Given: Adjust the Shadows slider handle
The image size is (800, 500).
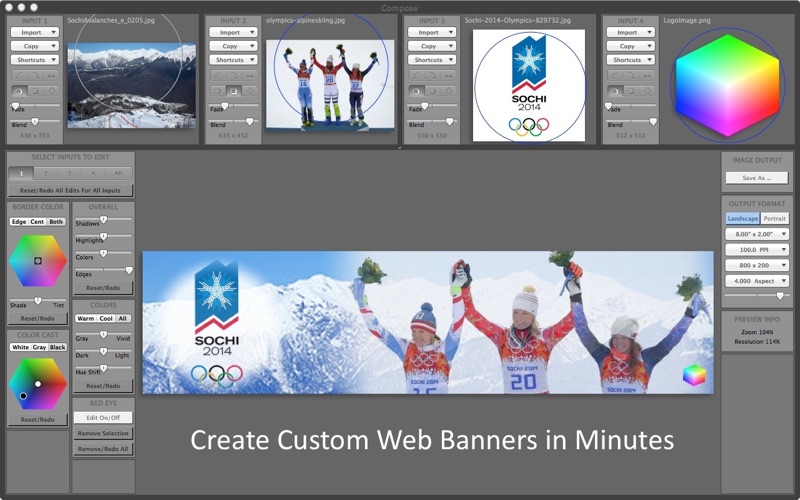Looking at the screenshot, I should coord(104,220).
